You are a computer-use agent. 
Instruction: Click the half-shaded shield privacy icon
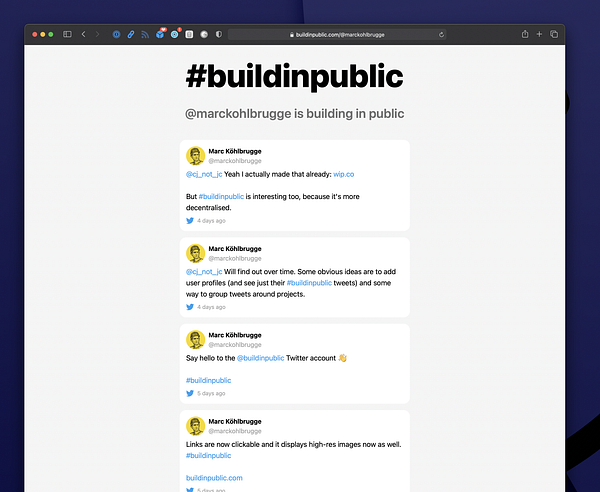pyautogui.click(x=218, y=34)
